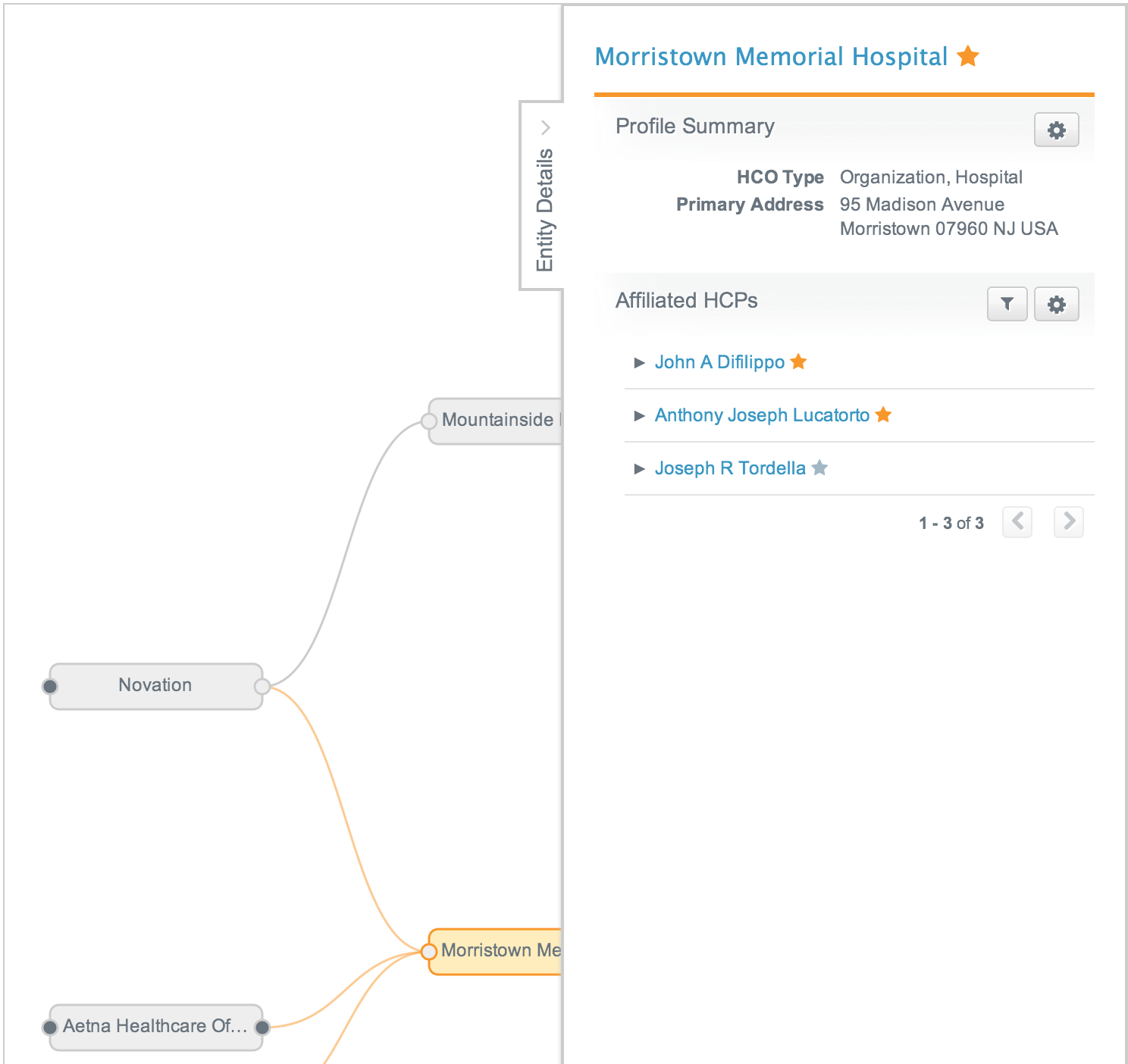Open the Profile Summary gear settings
Screen dimensions: 1128x1064
[x=1056, y=130]
